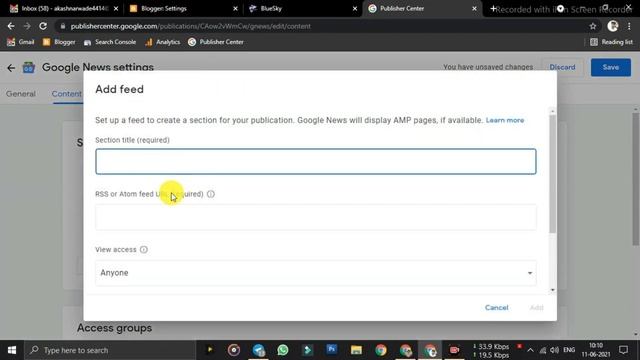Open the screen recorder taskbar icon
This screenshot has height=360, width=640.
pyautogui.click(x=454, y=350)
